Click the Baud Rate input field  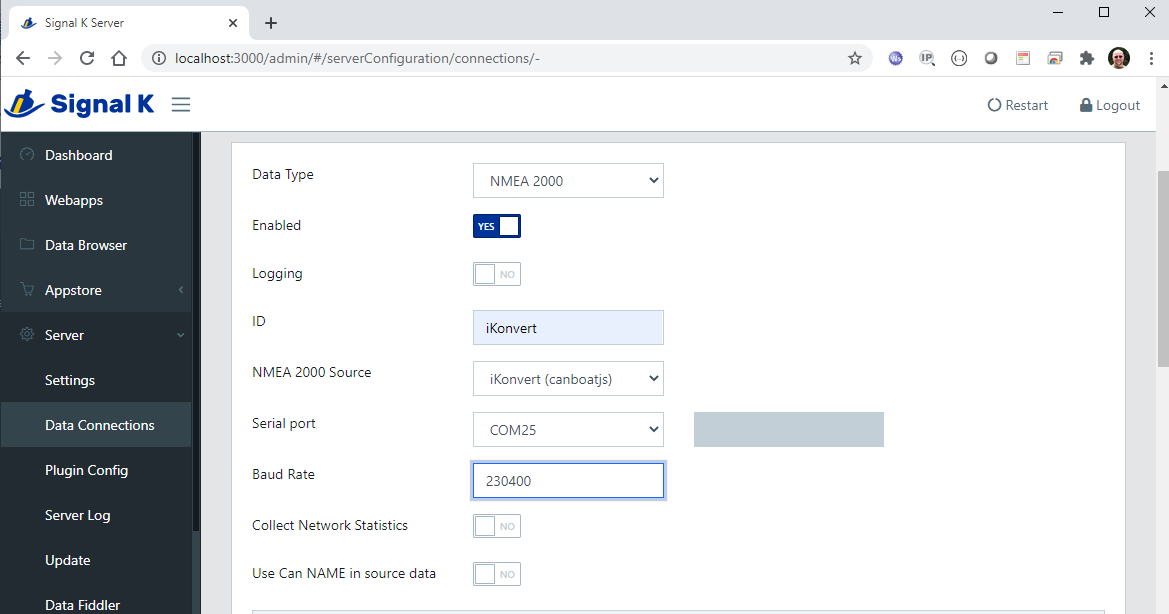coord(568,481)
